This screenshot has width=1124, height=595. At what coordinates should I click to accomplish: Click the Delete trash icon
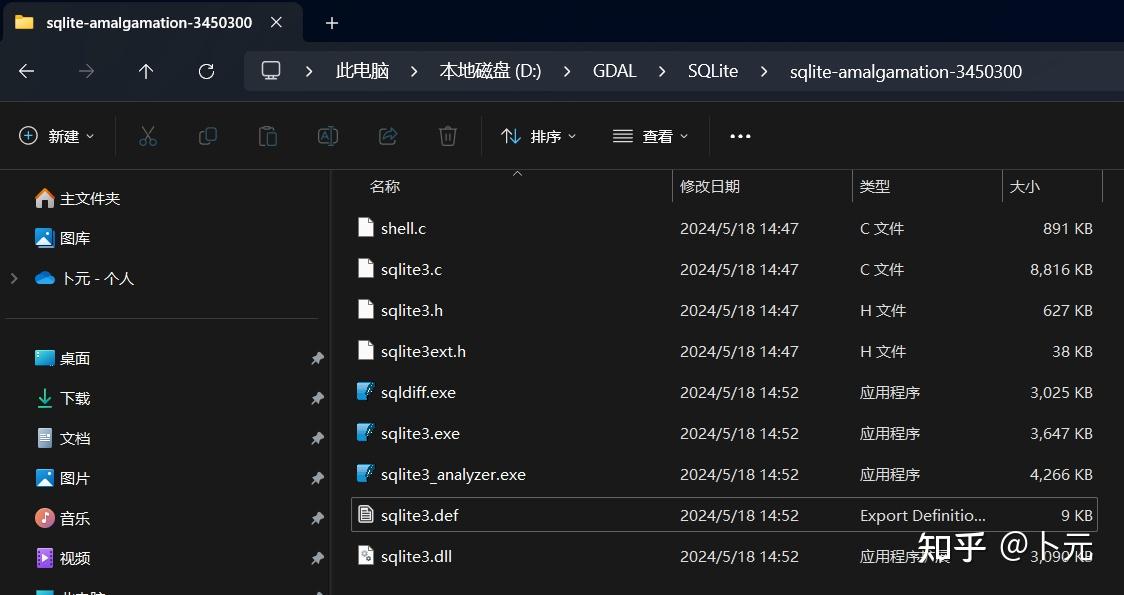click(x=448, y=136)
